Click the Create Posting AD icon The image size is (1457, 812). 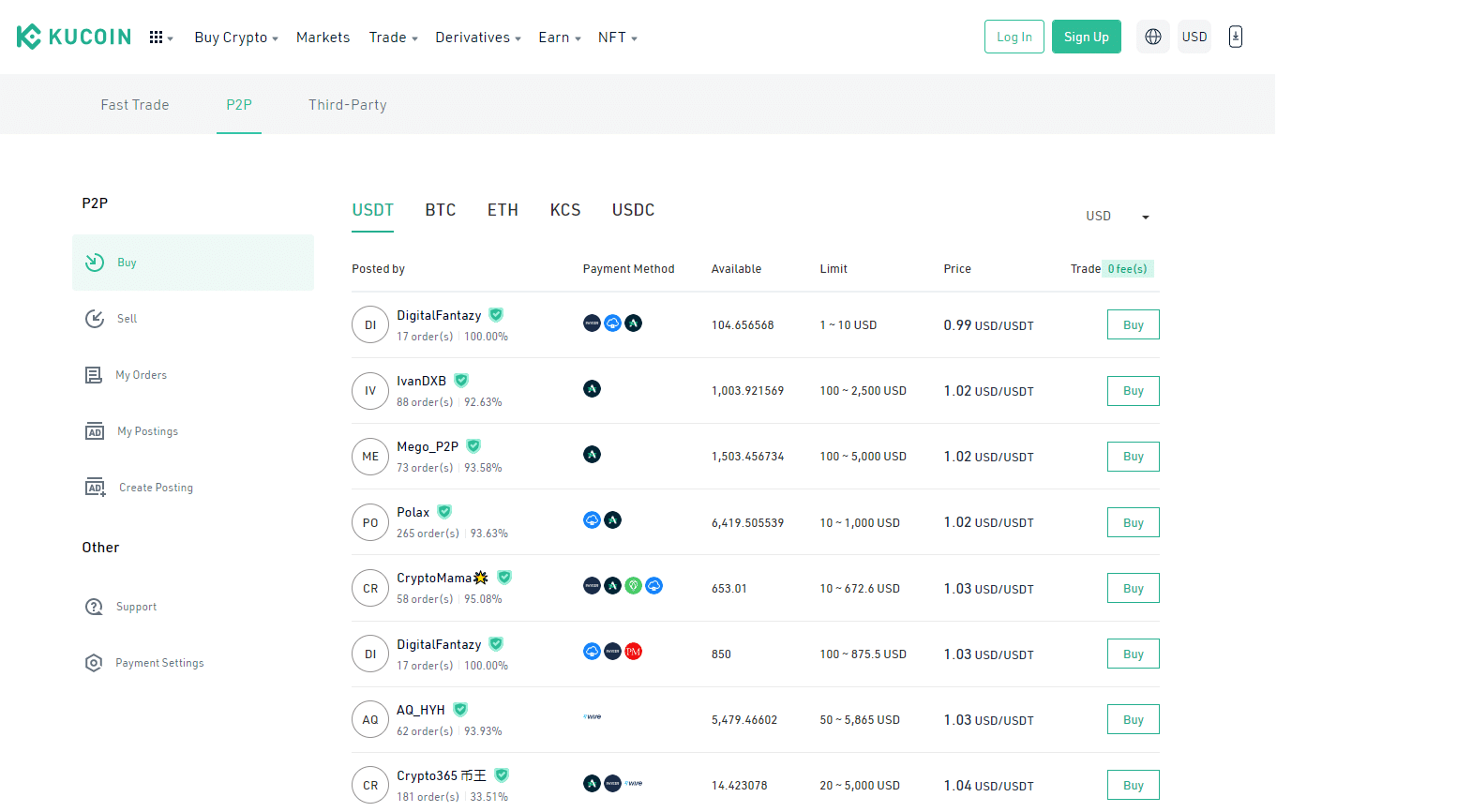pyautogui.click(x=96, y=488)
